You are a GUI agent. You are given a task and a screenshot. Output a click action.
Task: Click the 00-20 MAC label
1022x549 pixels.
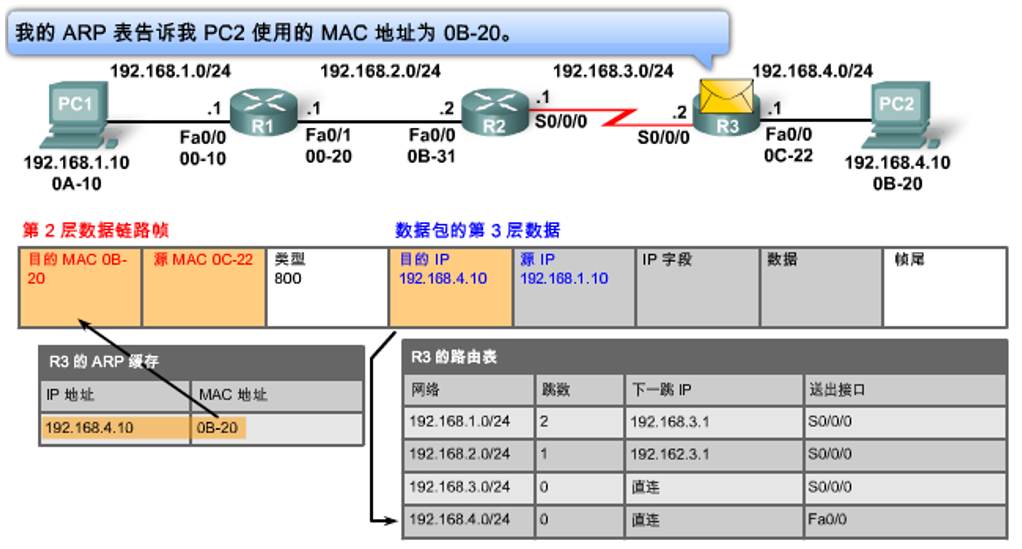pos(328,156)
